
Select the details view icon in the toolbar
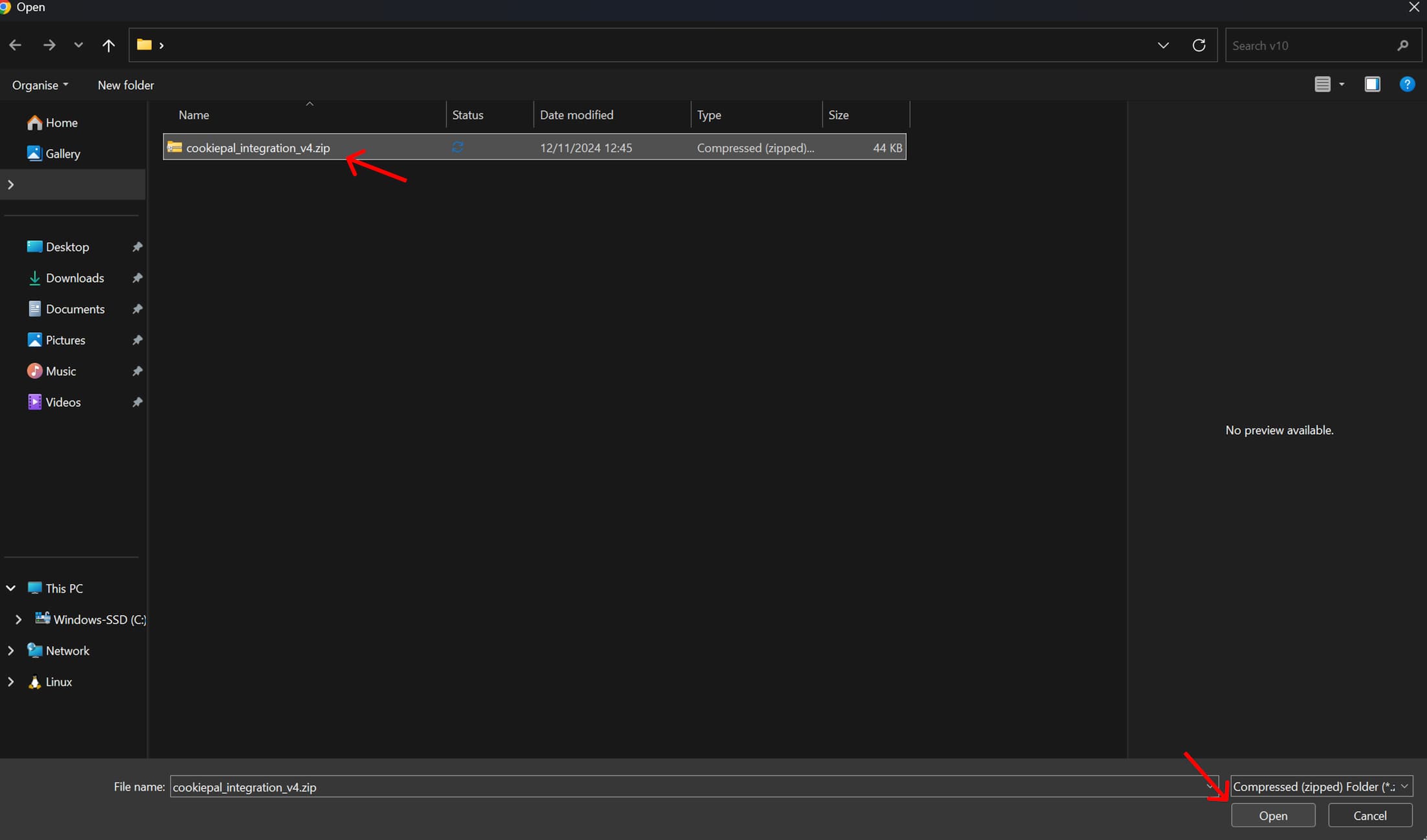click(1323, 84)
